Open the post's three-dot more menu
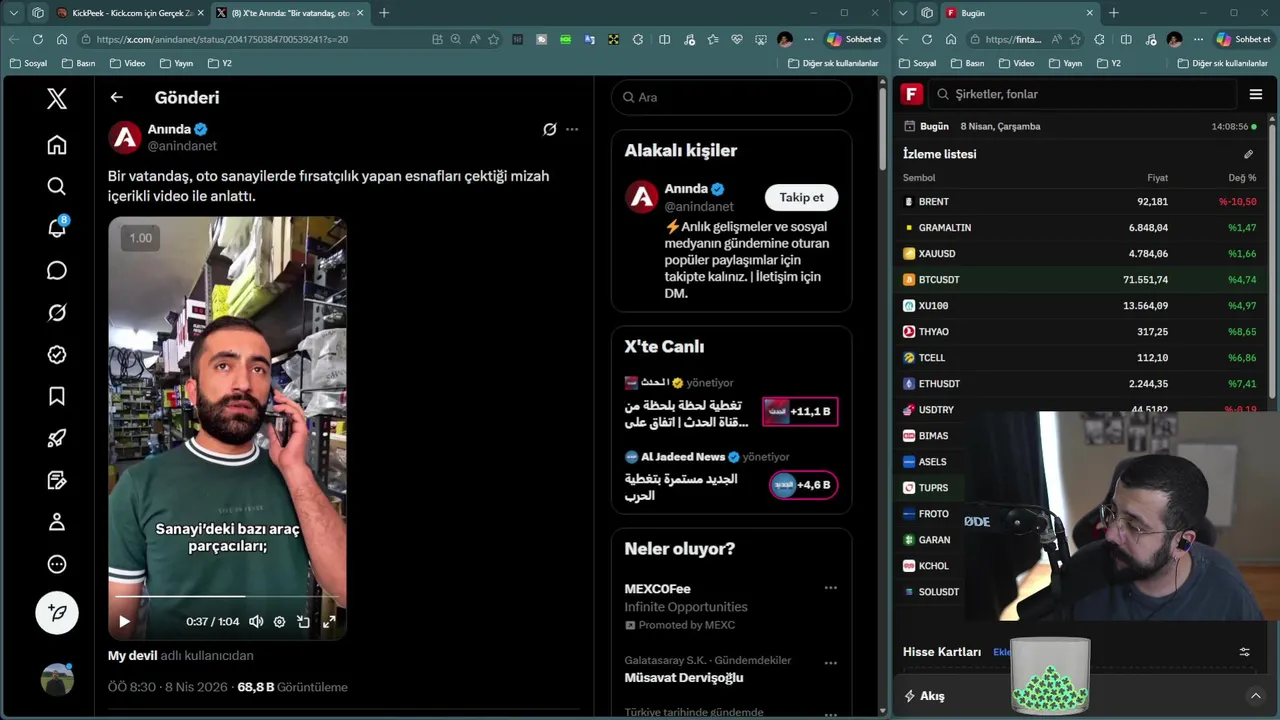 tap(572, 129)
